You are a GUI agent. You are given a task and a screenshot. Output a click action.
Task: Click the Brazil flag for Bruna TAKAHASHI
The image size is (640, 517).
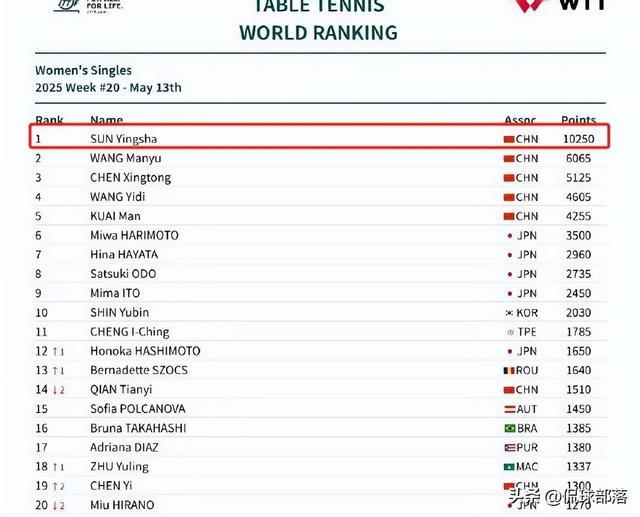click(x=509, y=428)
